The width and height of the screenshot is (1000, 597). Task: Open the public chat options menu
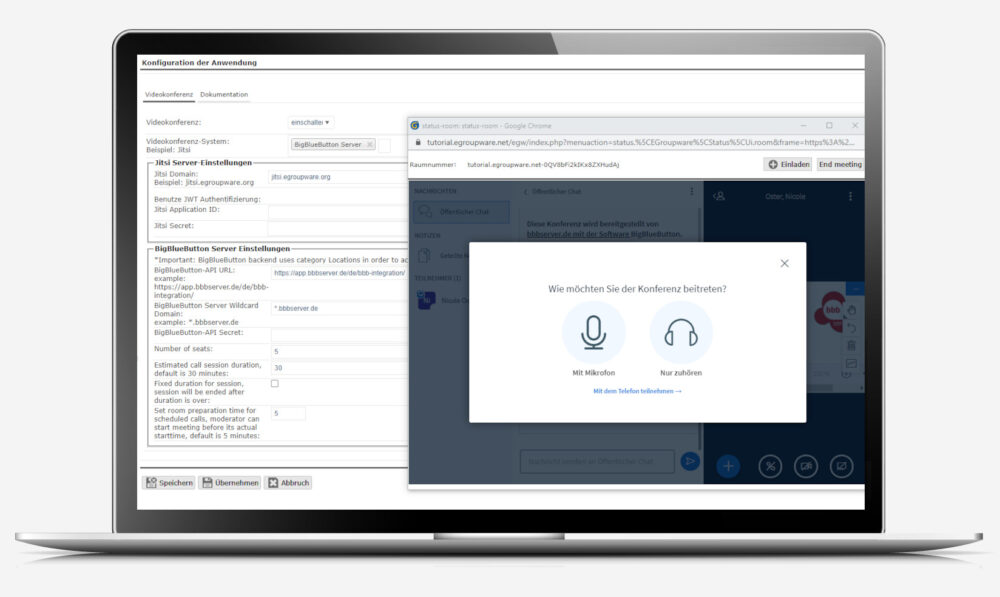pyautogui.click(x=691, y=191)
